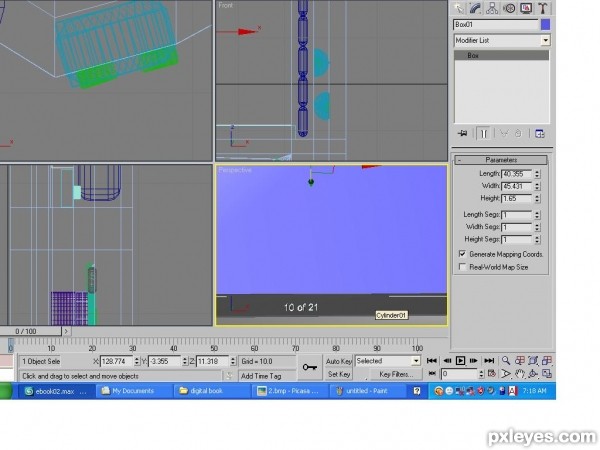Enable Real-World Map Size checkbox
Viewport: 600px width, 450px height.
[x=462, y=267]
